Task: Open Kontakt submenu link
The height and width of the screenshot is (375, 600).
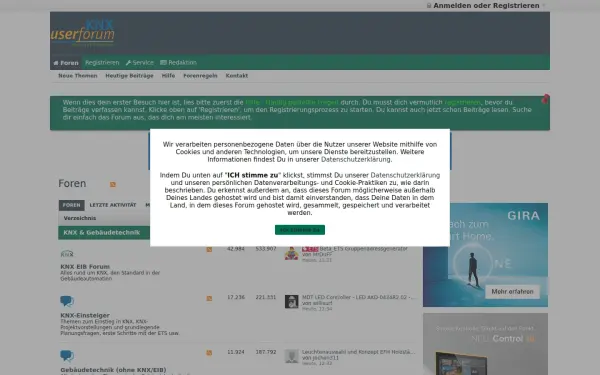Action: pyautogui.click(x=236, y=76)
